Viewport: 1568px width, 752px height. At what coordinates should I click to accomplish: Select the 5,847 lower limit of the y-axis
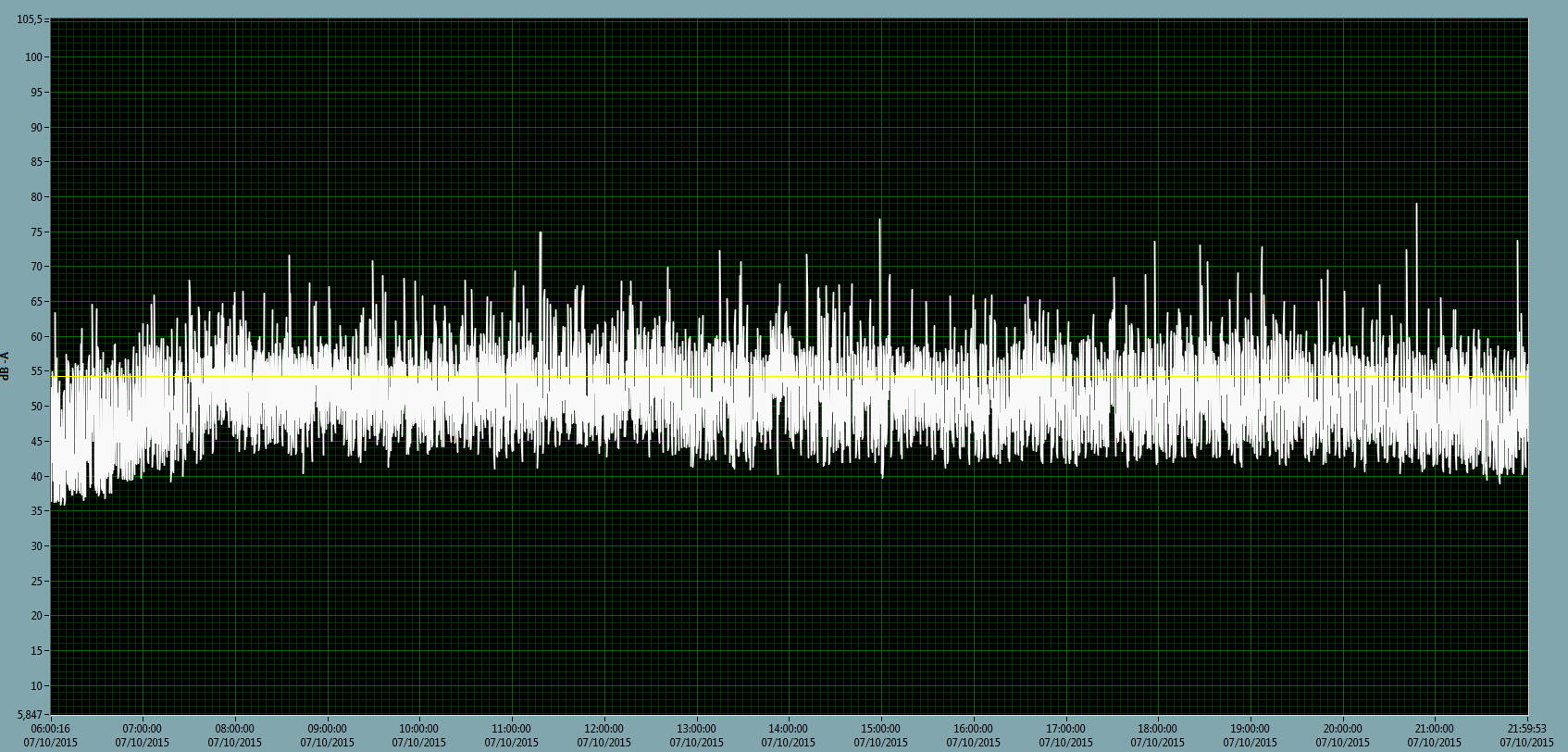point(30,715)
